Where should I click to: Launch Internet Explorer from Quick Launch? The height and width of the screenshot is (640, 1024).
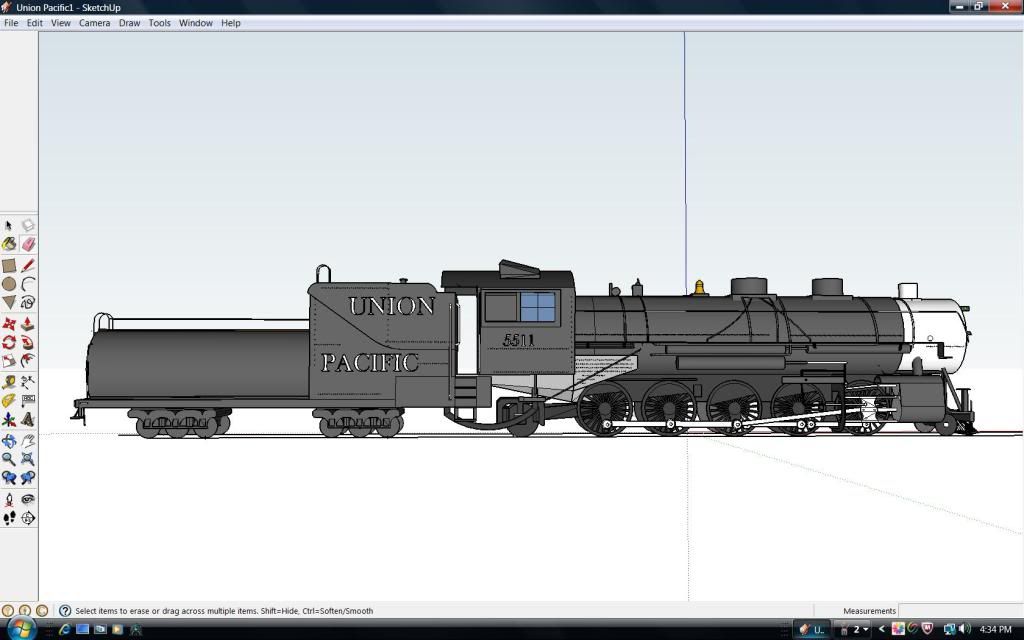coord(65,630)
